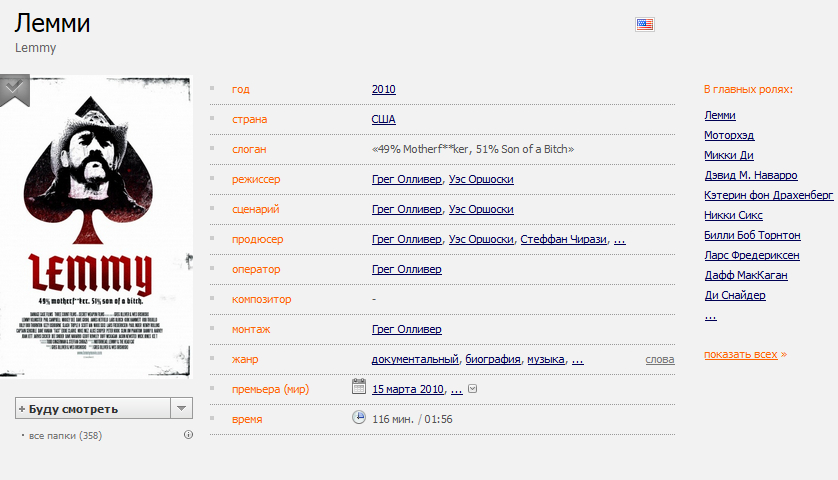
Task: Click the USA flag icon
Action: coord(645,24)
